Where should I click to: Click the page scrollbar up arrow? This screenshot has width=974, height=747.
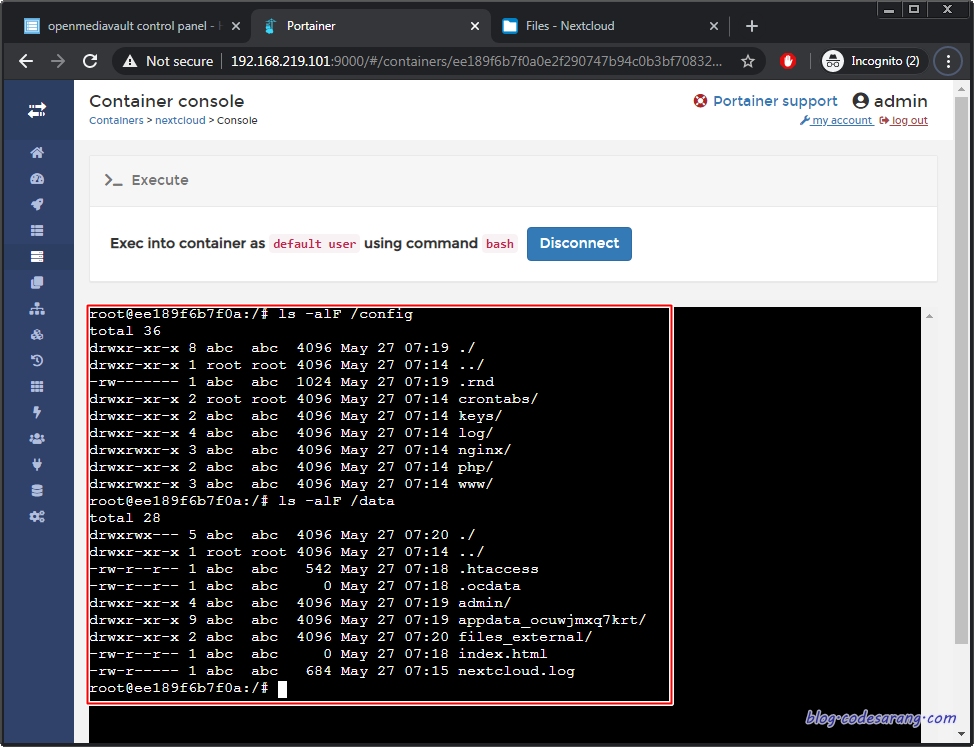[x=961, y=89]
